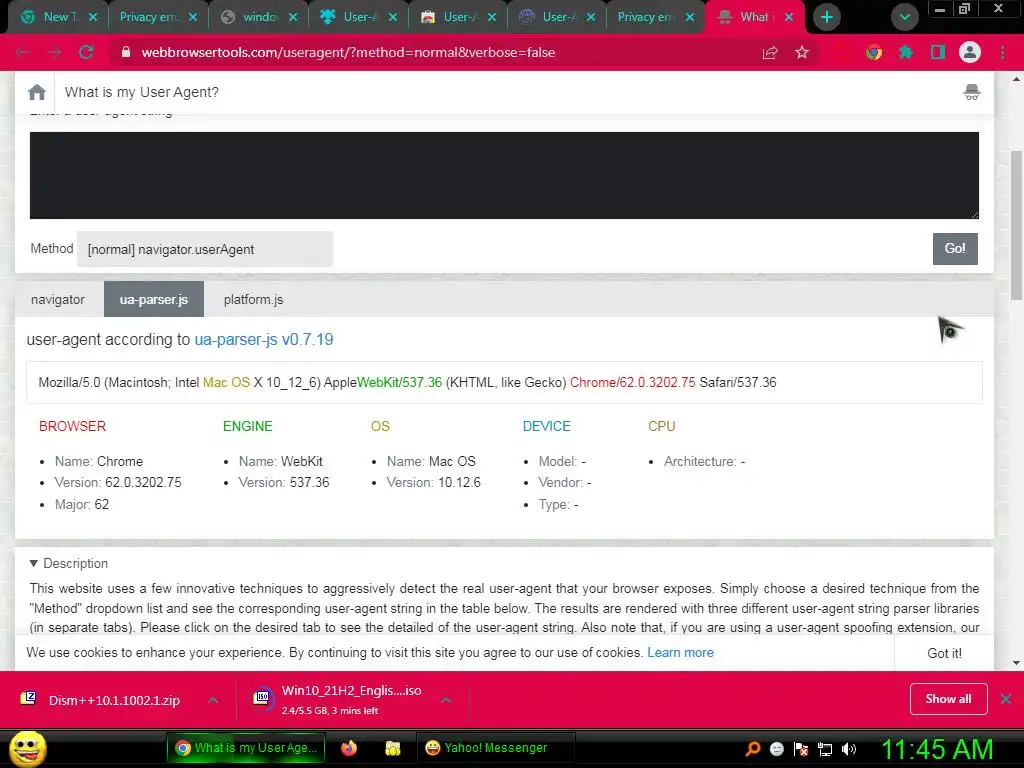The image size is (1024, 768).
Task: Open the Chrome-colored extension icon in the toolbar
Action: coord(874,52)
